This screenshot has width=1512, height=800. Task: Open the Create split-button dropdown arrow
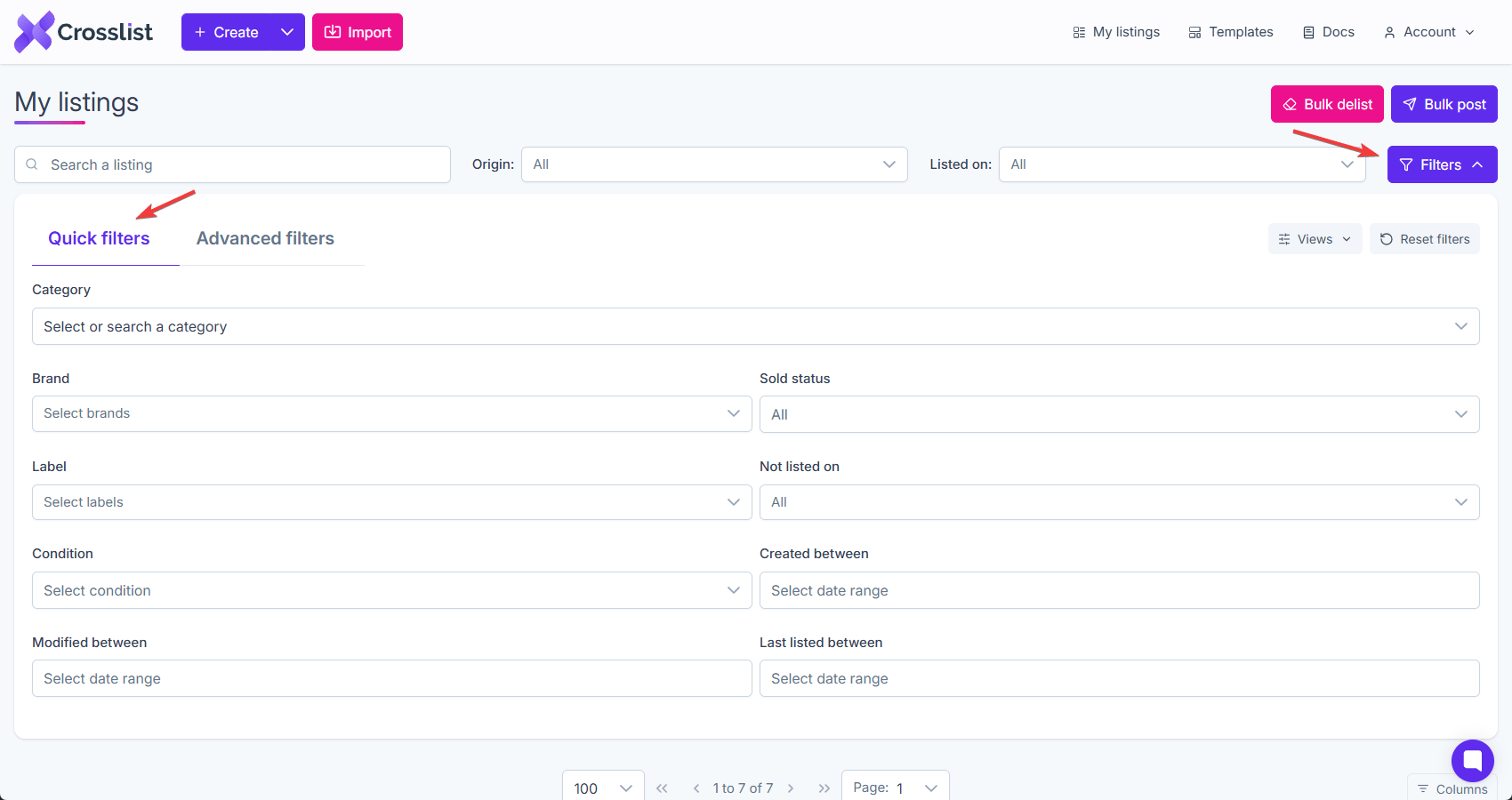[x=287, y=32]
